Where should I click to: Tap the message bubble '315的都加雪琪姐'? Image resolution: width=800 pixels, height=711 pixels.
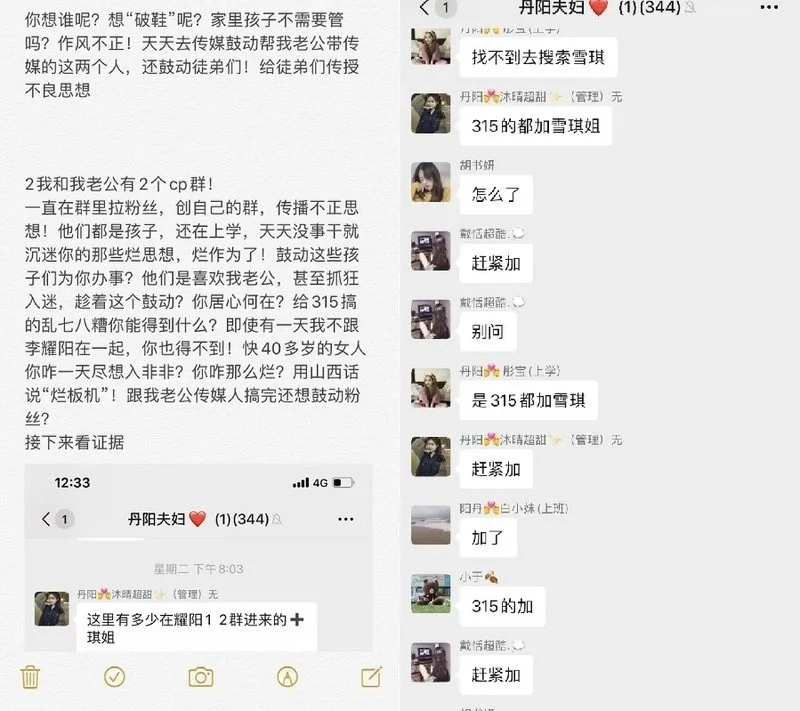click(x=535, y=126)
